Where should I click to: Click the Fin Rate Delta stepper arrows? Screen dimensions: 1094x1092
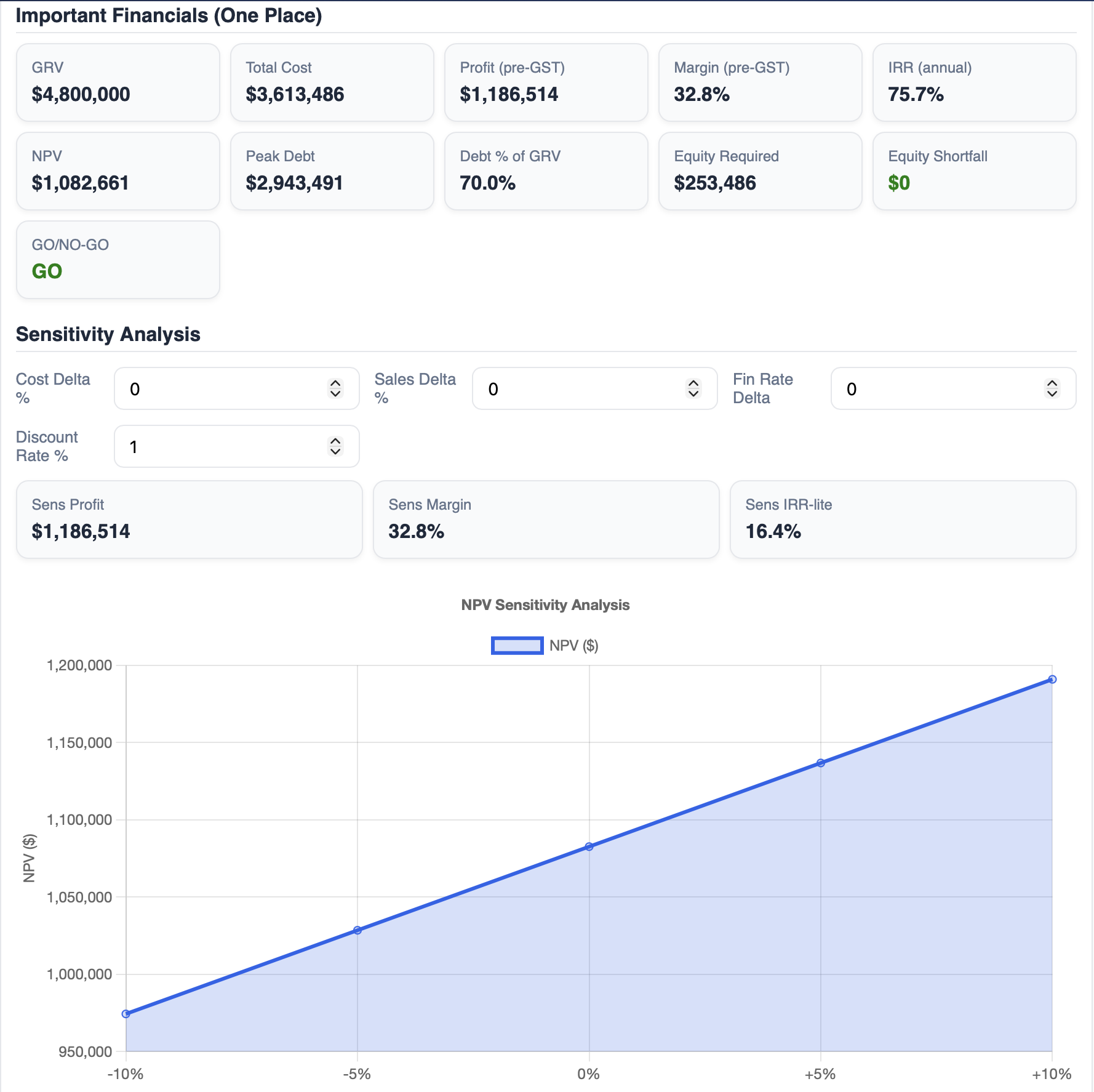[x=1052, y=388]
